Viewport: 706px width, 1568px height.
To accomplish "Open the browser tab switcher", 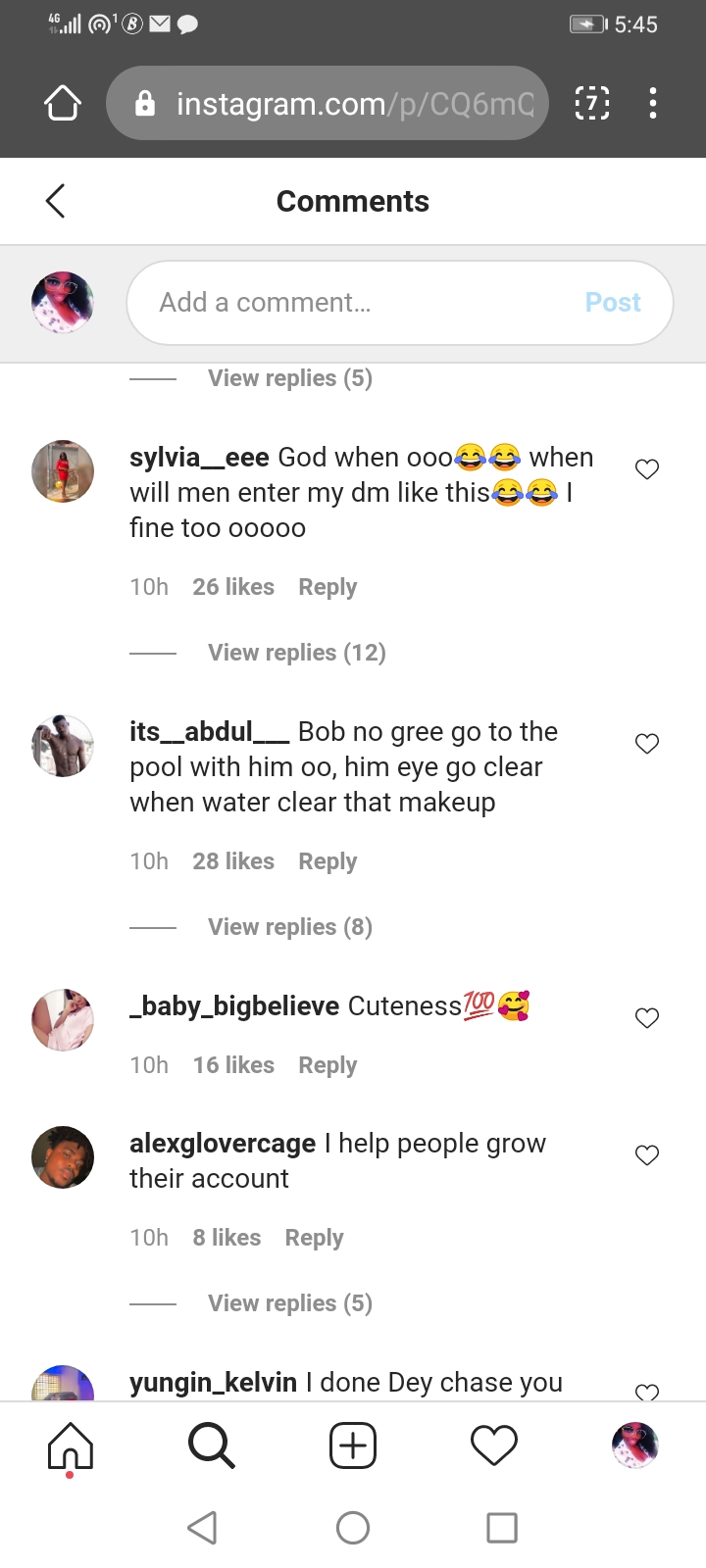I will tap(591, 103).
